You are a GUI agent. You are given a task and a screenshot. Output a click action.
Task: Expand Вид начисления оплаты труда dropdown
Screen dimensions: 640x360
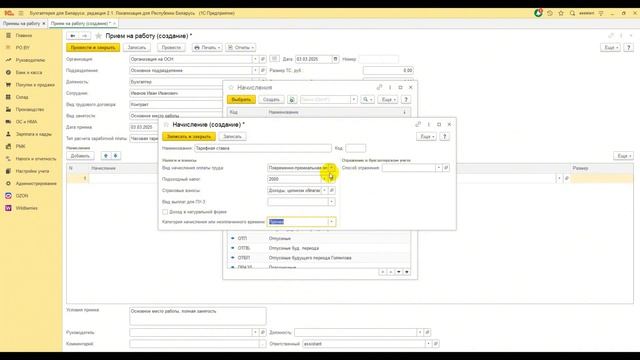tap(331, 168)
